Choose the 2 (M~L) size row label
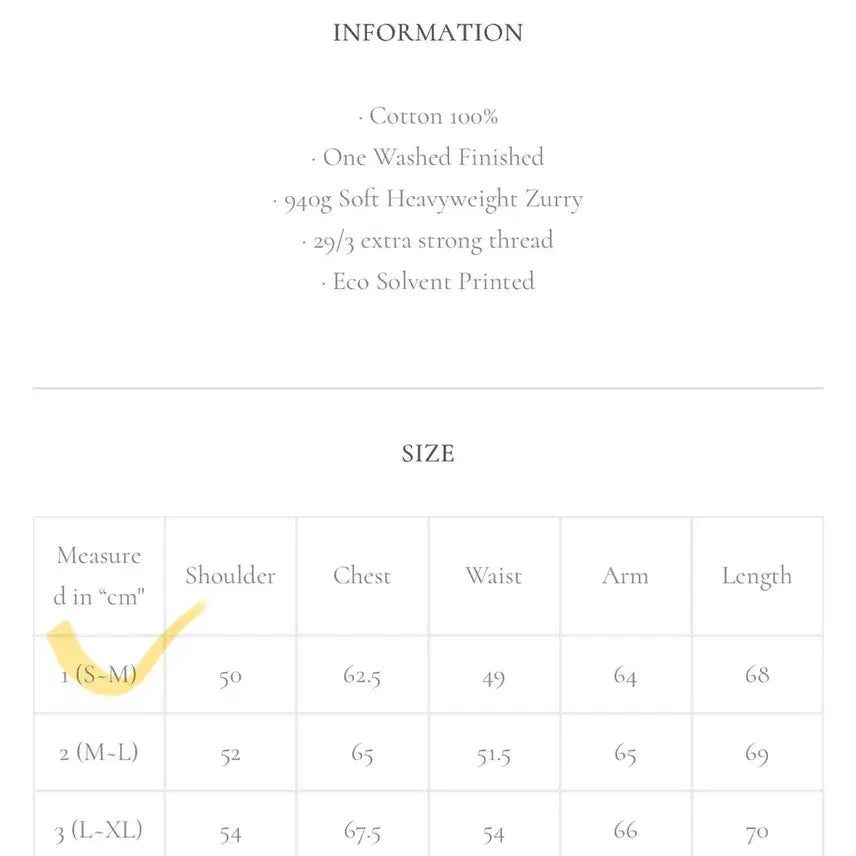The height and width of the screenshot is (856, 856). [98, 752]
